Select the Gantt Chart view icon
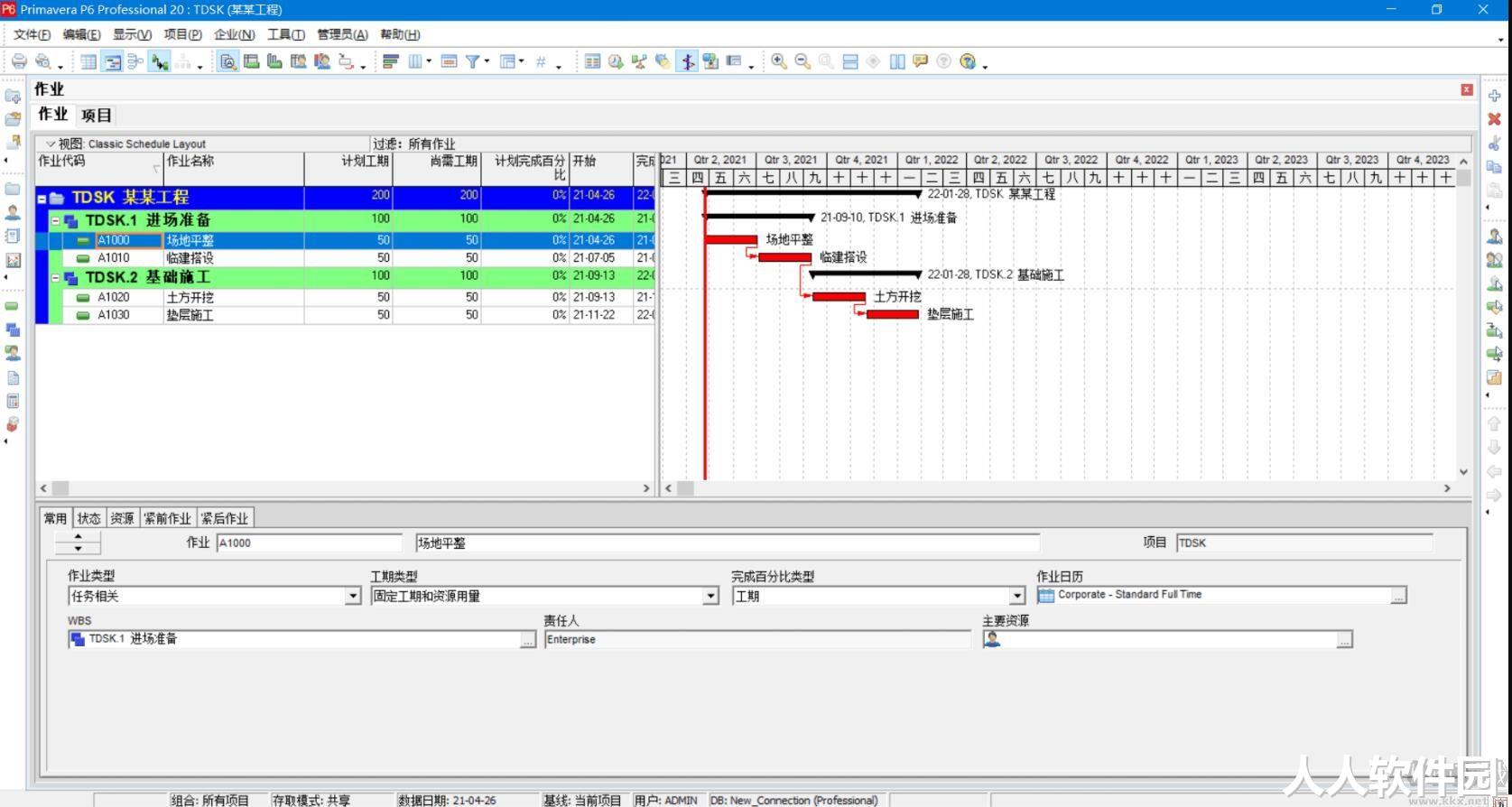1512x807 pixels. [112, 61]
